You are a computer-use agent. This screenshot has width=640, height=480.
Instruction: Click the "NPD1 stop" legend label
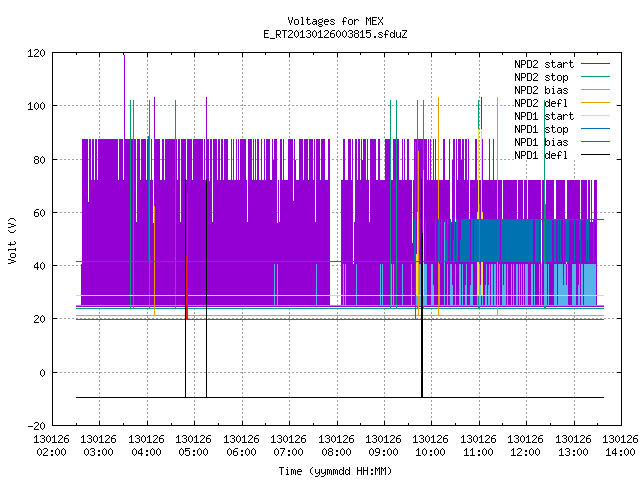click(x=541, y=129)
